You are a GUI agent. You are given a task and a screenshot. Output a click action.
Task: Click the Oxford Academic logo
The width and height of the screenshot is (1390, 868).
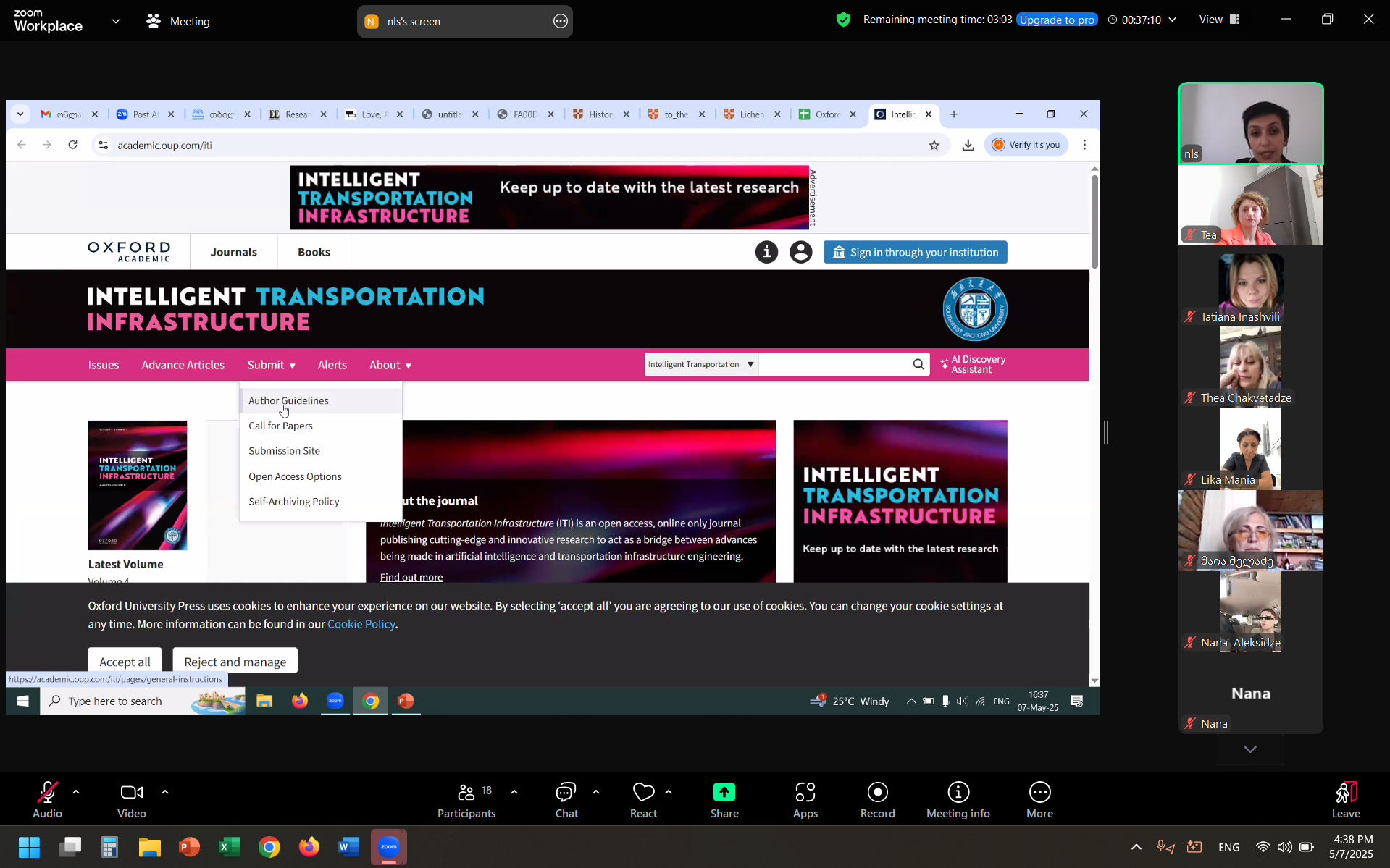tap(129, 251)
